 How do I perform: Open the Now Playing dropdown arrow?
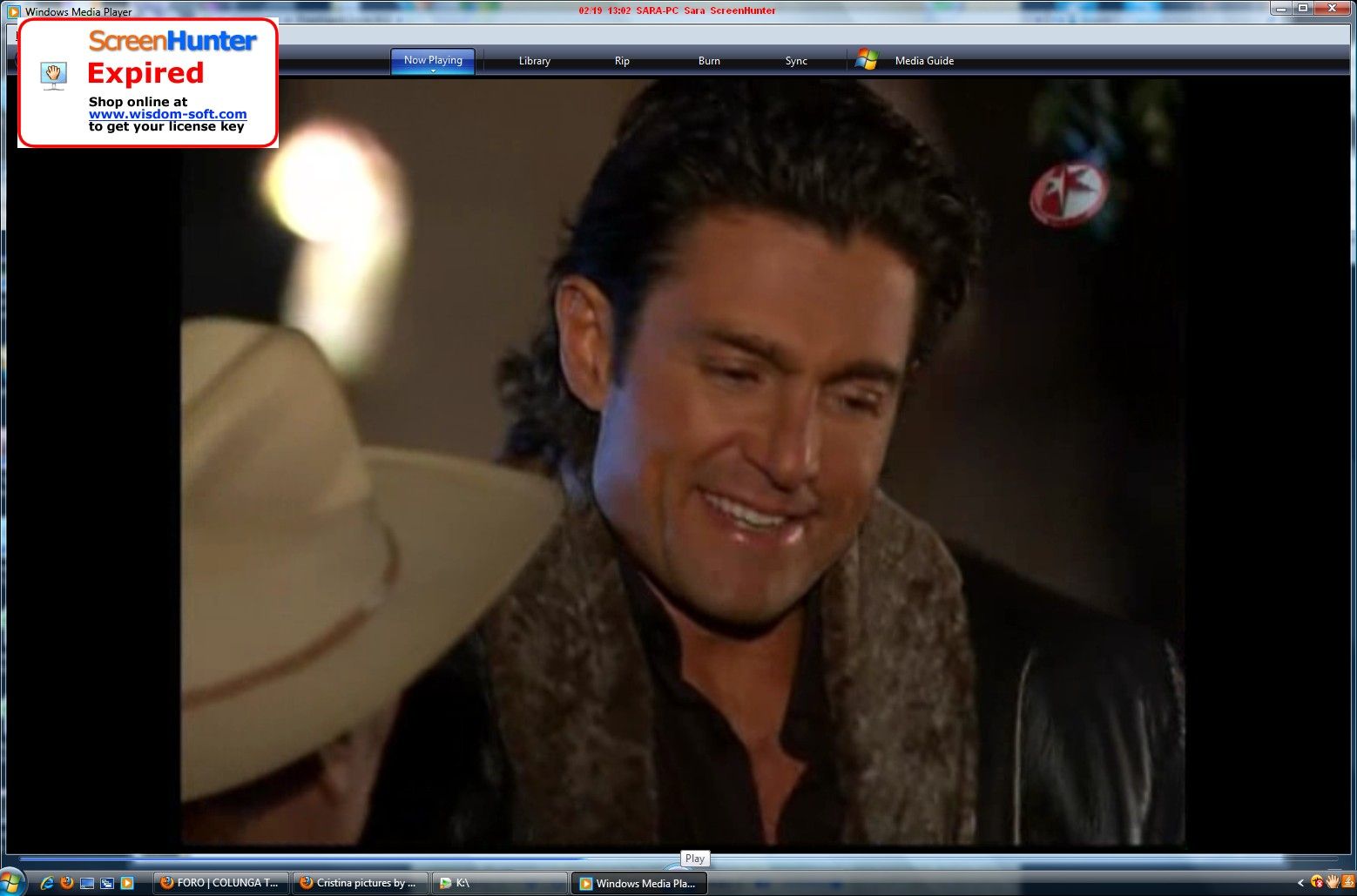pyautogui.click(x=433, y=71)
